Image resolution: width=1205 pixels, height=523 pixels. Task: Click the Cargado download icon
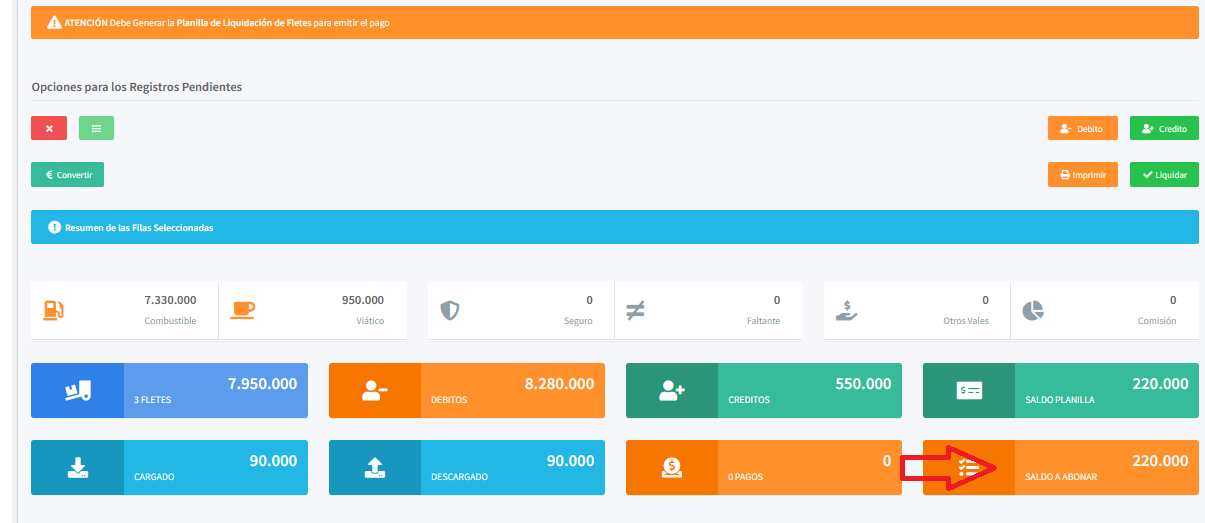coord(77,467)
